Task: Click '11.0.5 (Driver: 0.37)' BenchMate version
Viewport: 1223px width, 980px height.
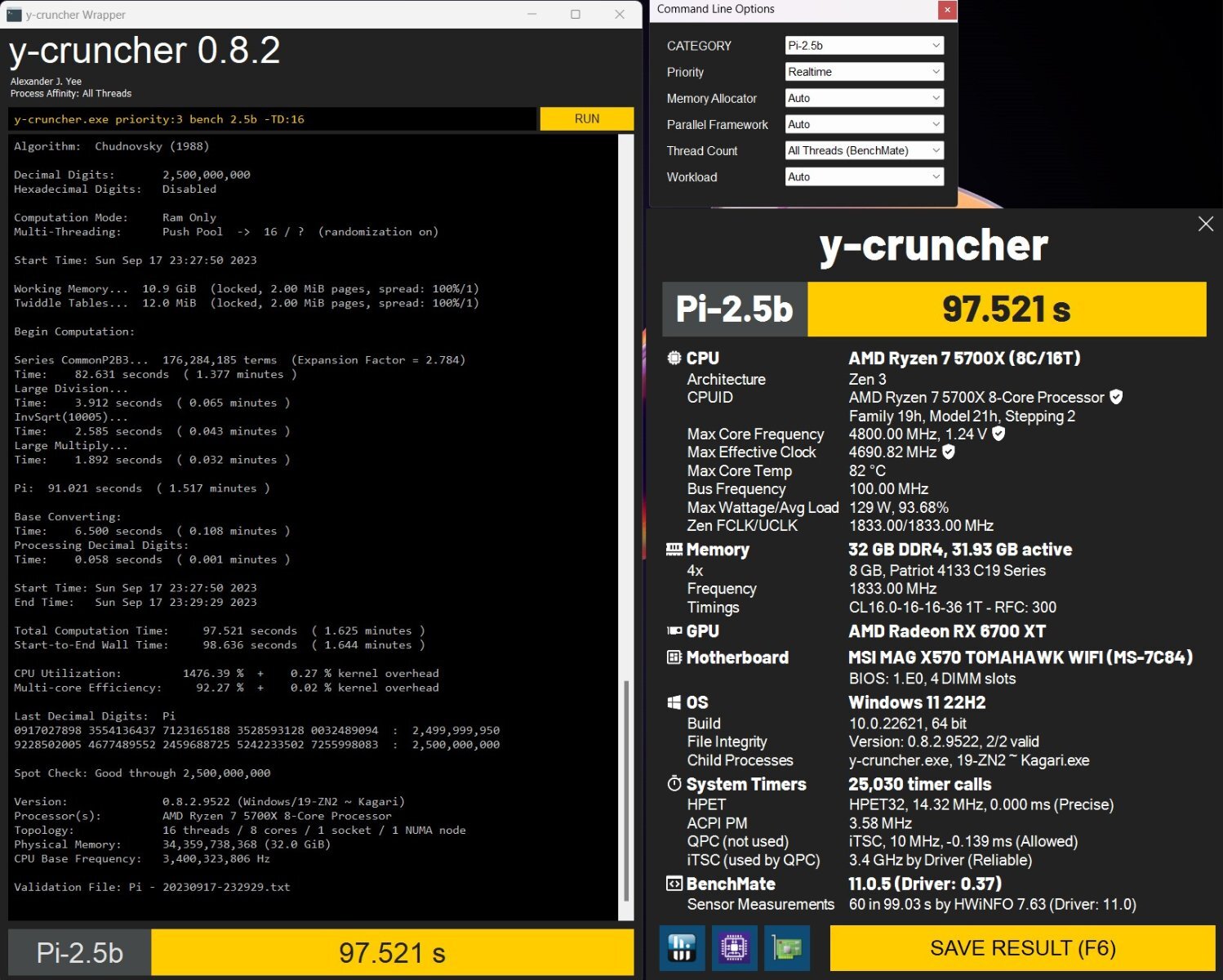Action: (x=925, y=884)
